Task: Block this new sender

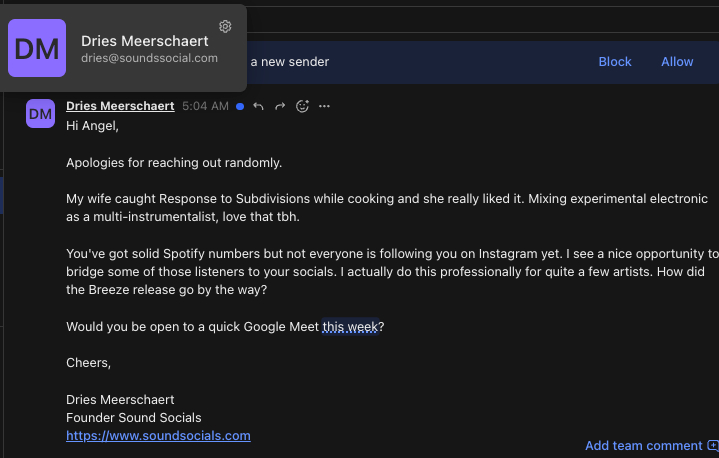Action: click(x=615, y=62)
